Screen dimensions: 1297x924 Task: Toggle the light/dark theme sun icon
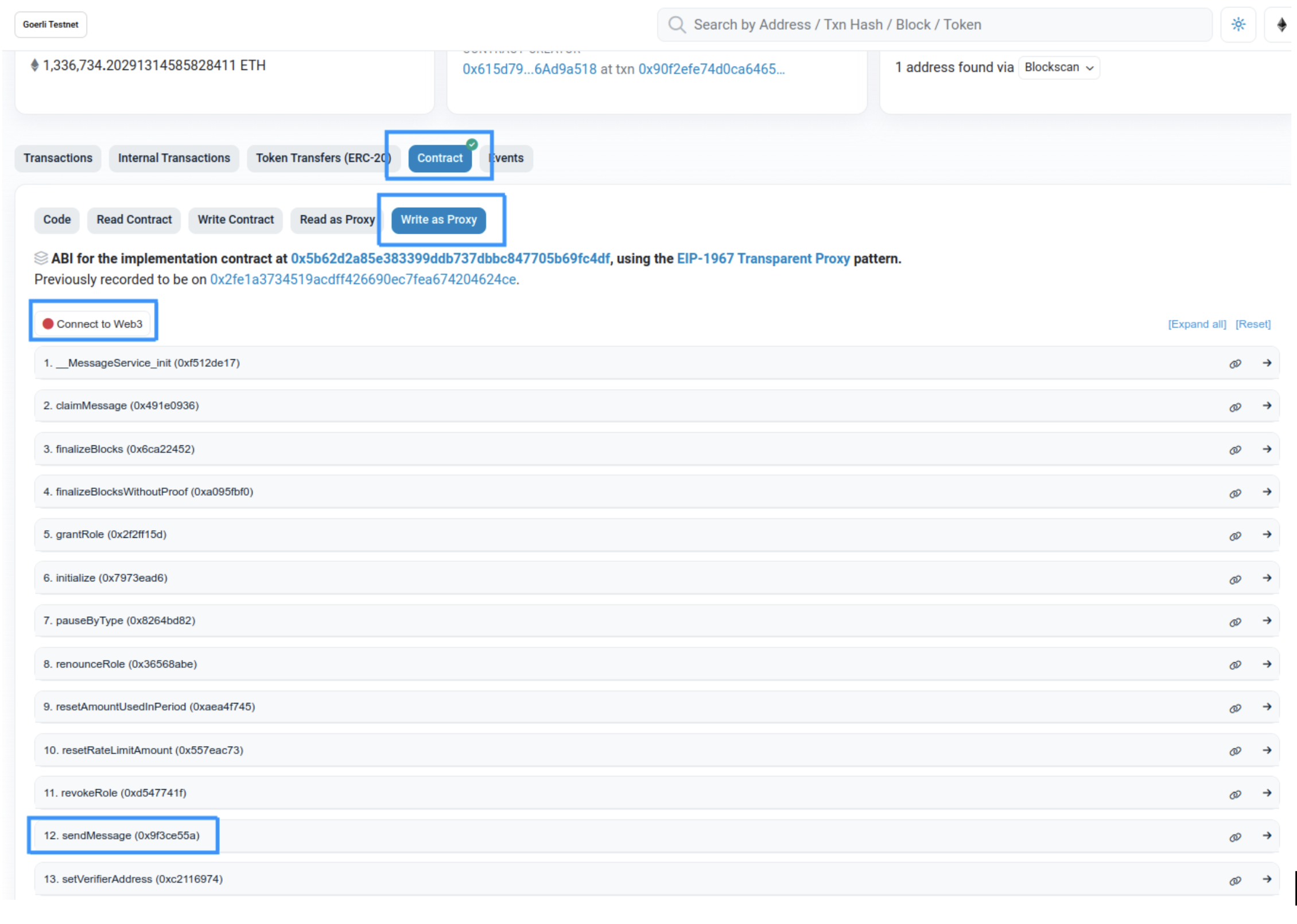click(x=1238, y=25)
